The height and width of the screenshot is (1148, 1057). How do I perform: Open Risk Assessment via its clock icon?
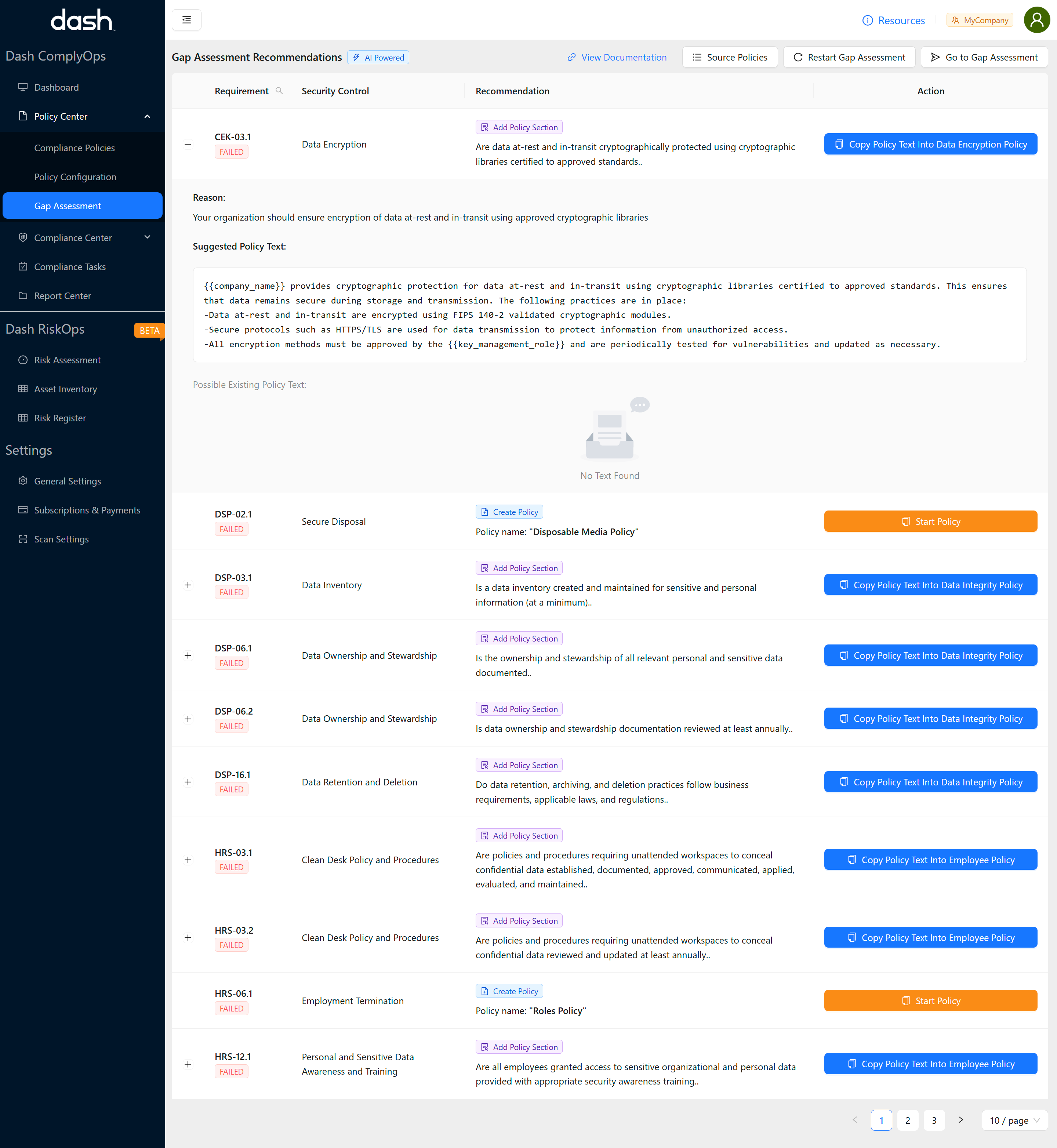23,360
